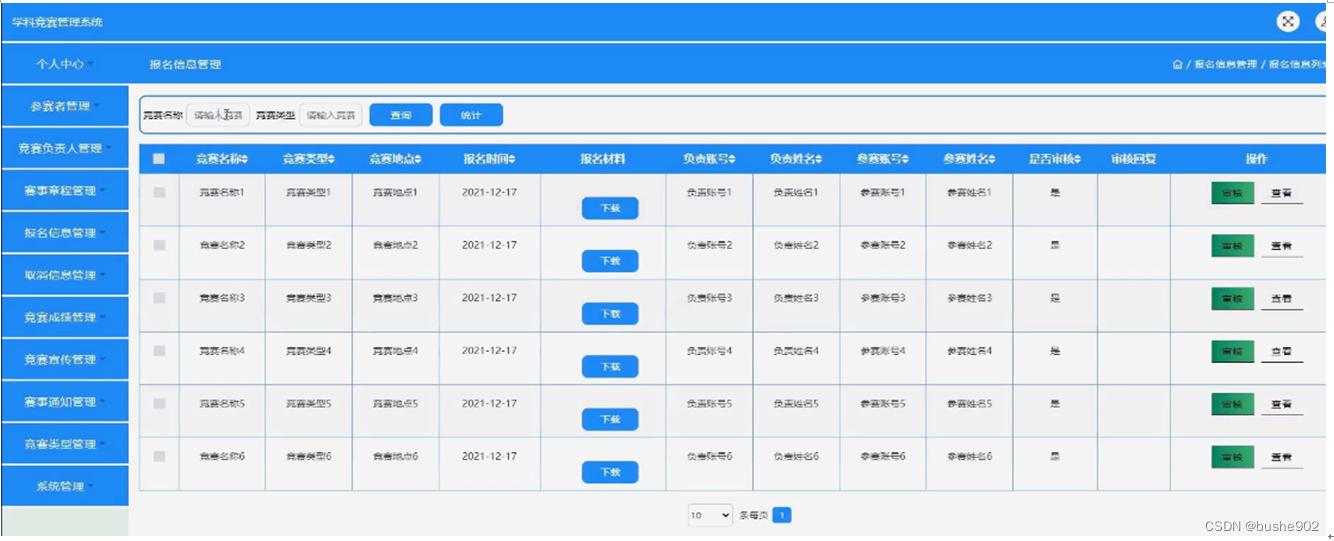Expand the 赛事章程管理 sidebar menu
Viewport: 1334px width, 541px height.
point(65,190)
